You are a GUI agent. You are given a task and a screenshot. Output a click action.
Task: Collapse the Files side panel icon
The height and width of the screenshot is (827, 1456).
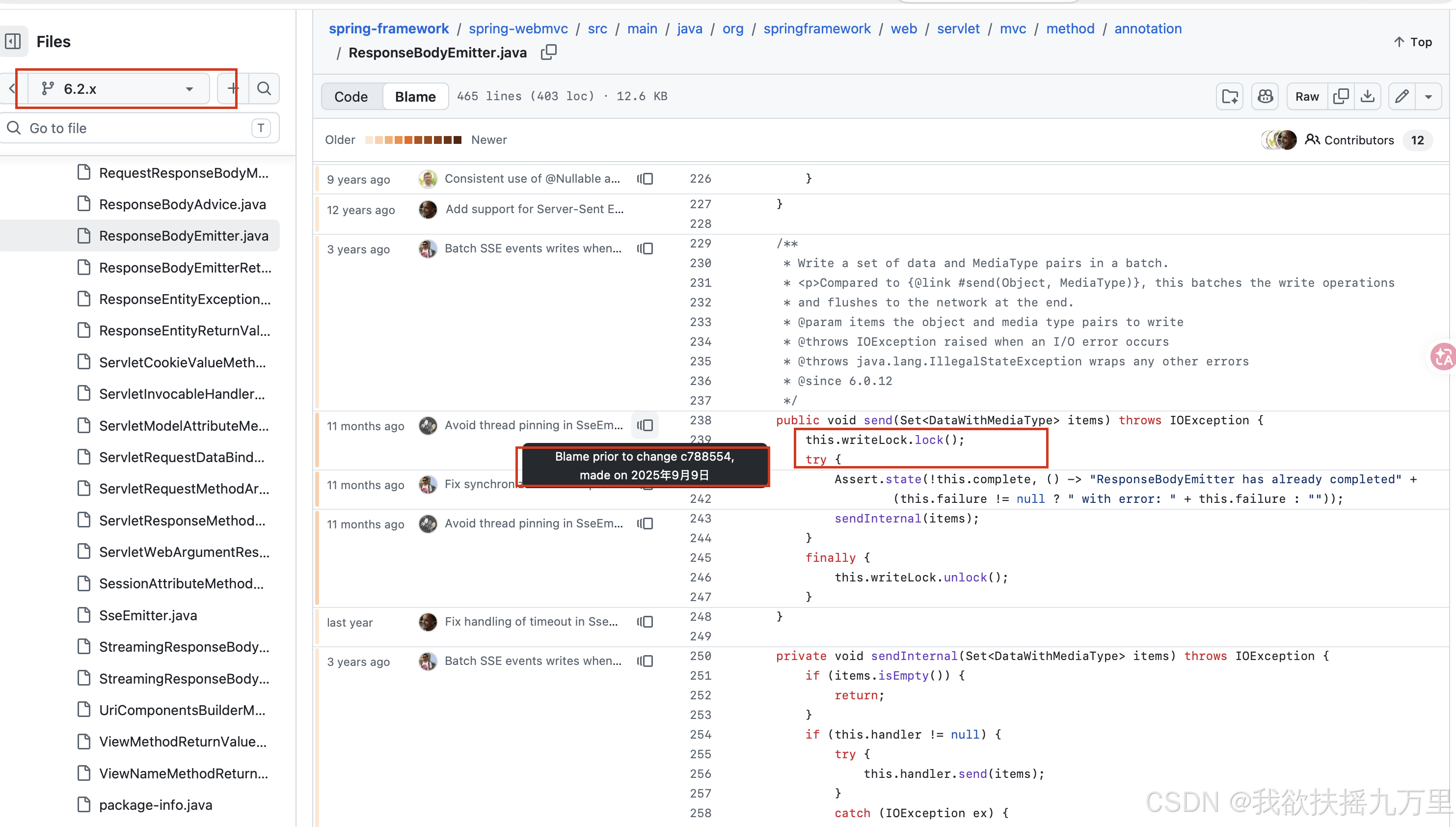click(x=13, y=41)
